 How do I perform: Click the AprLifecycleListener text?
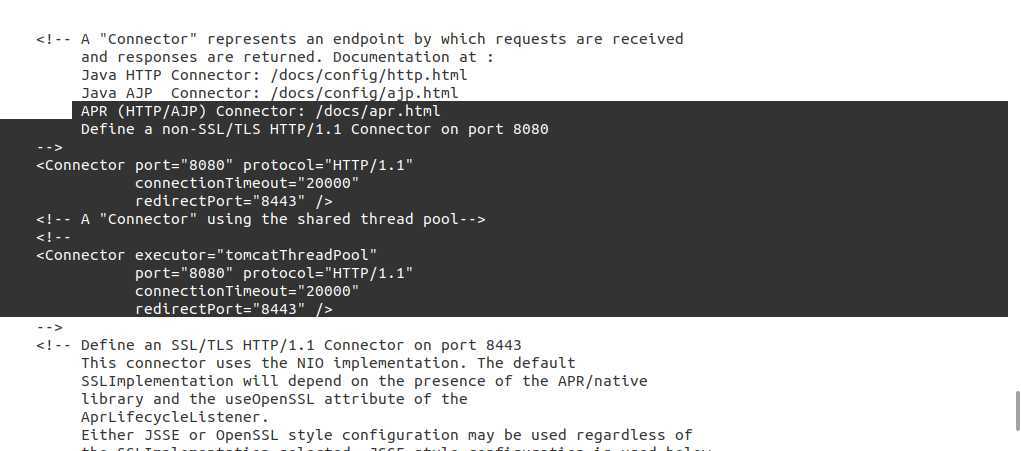175,417
